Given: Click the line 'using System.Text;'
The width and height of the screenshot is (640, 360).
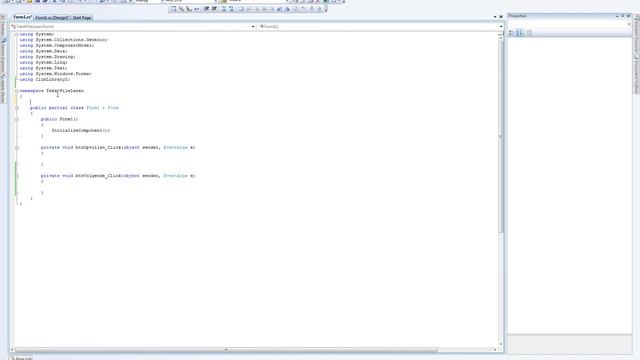Looking at the screenshot, I should coord(44,69).
